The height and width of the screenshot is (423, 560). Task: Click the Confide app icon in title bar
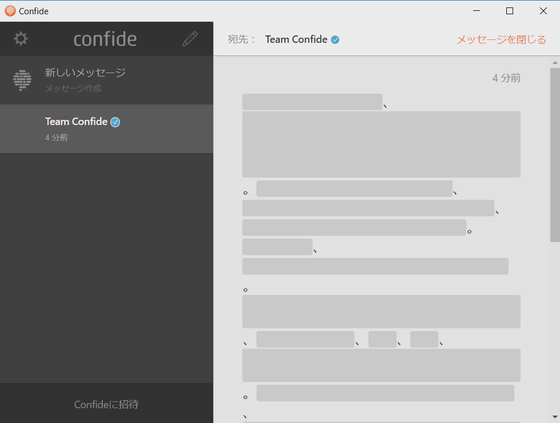tap(10, 11)
